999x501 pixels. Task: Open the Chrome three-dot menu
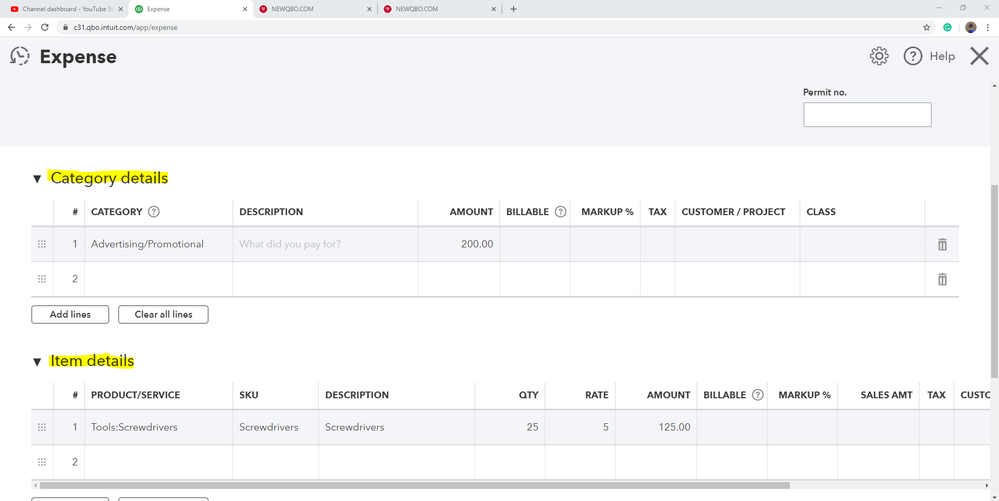pos(988,27)
